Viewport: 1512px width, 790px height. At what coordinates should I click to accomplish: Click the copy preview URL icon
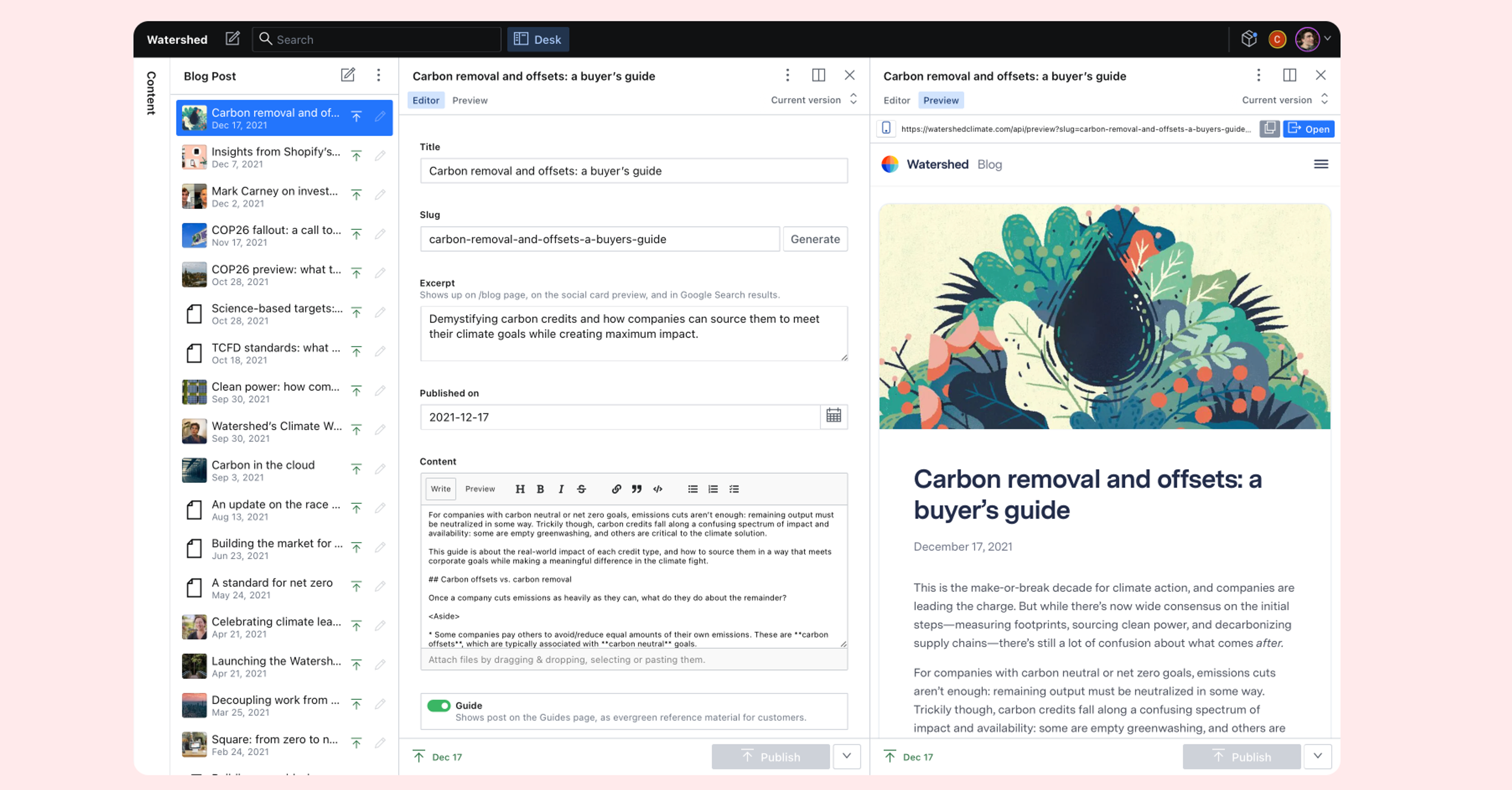pos(1269,128)
